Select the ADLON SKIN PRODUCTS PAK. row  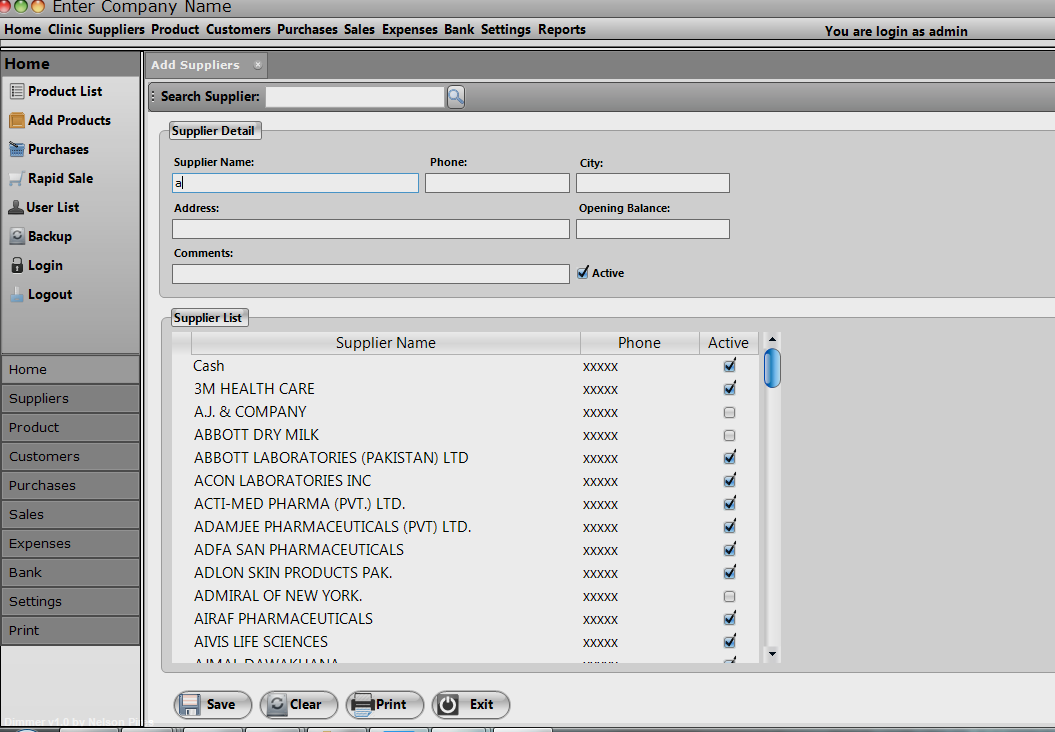point(466,573)
